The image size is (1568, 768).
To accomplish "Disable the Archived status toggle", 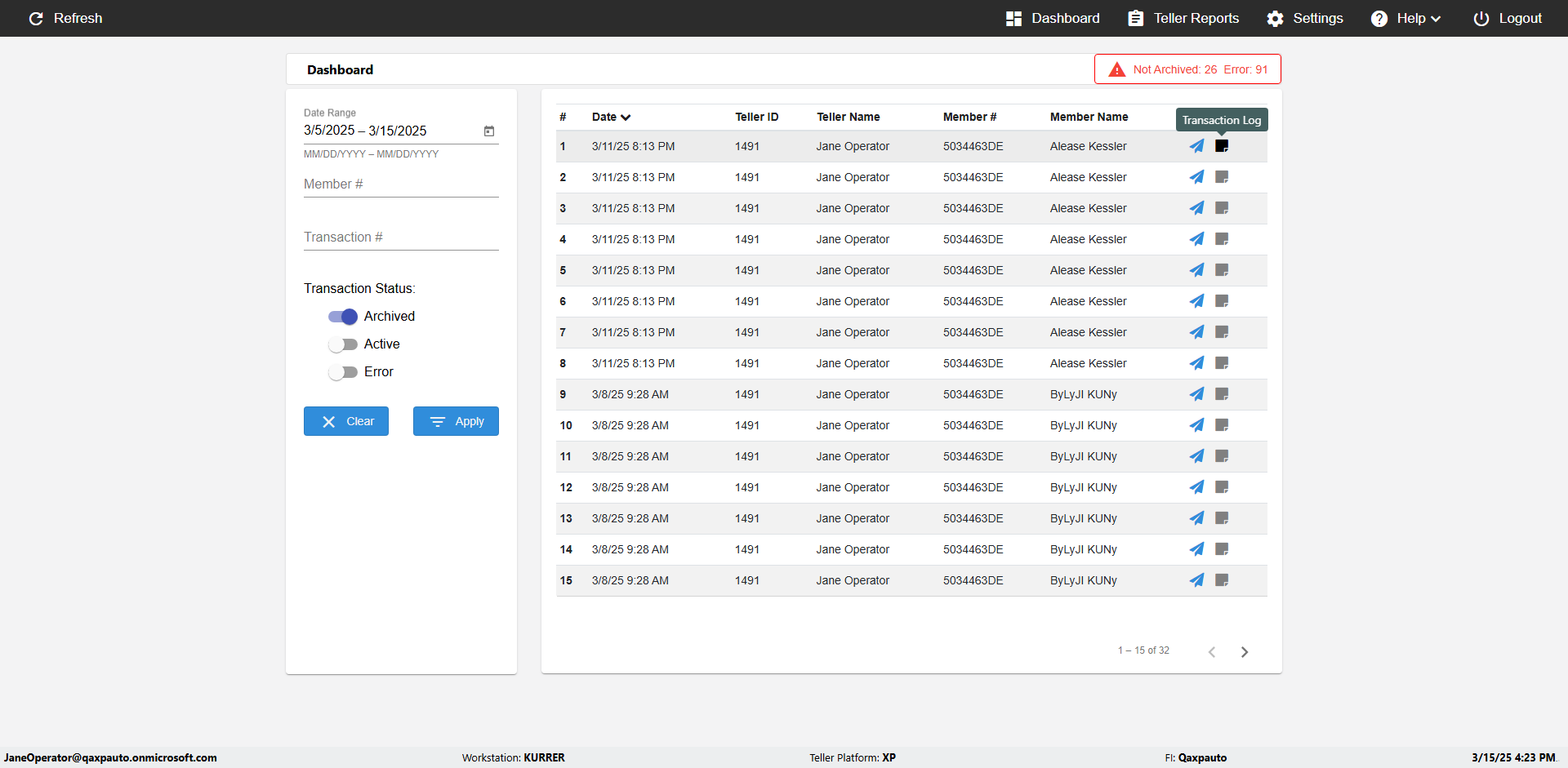I will 343,317.
